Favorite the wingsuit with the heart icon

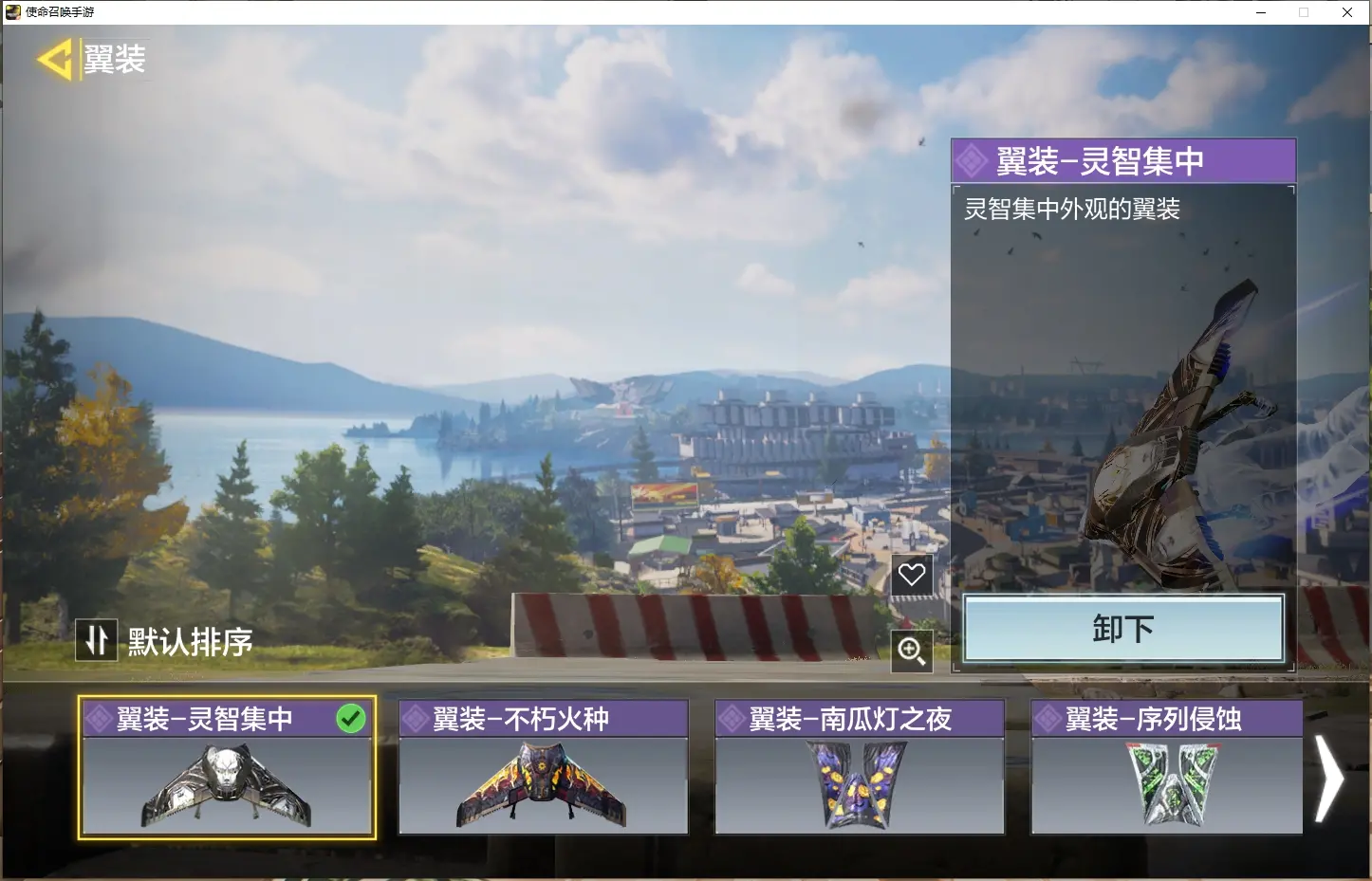pyautogui.click(x=912, y=575)
